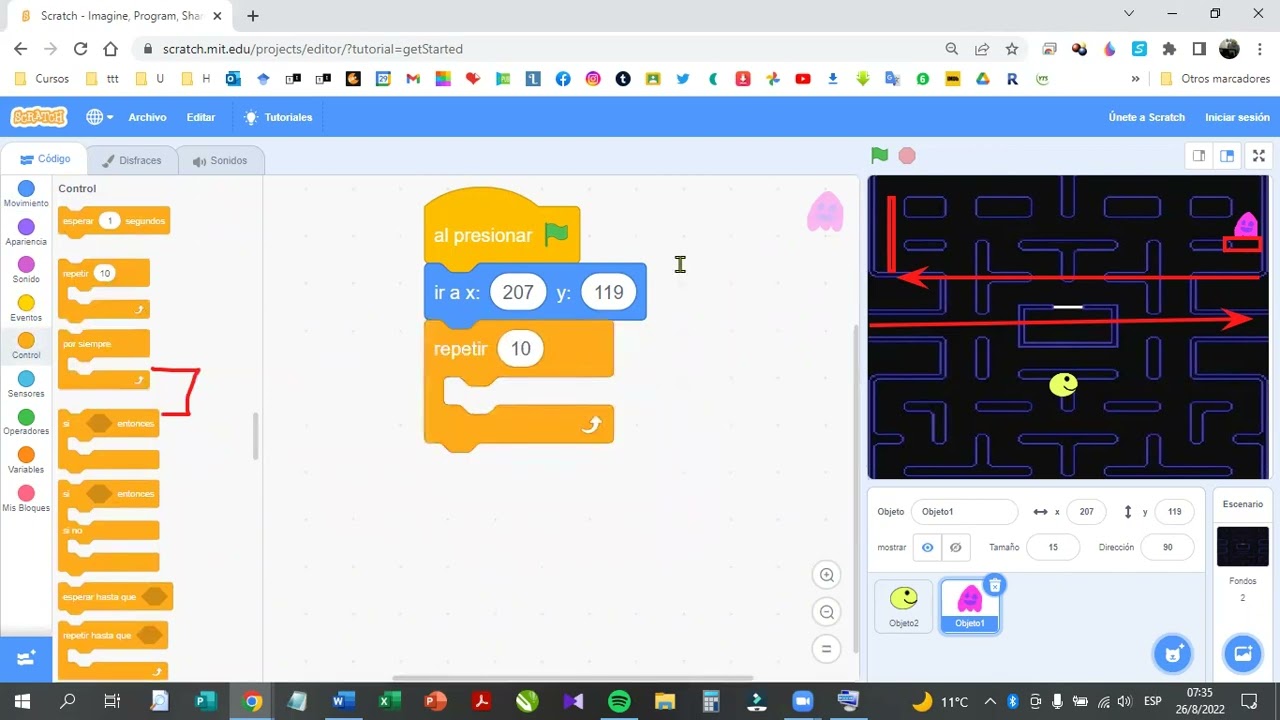This screenshot has width=1280, height=720.
Task: Select Mis Bloques category
Action: pos(26,498)
